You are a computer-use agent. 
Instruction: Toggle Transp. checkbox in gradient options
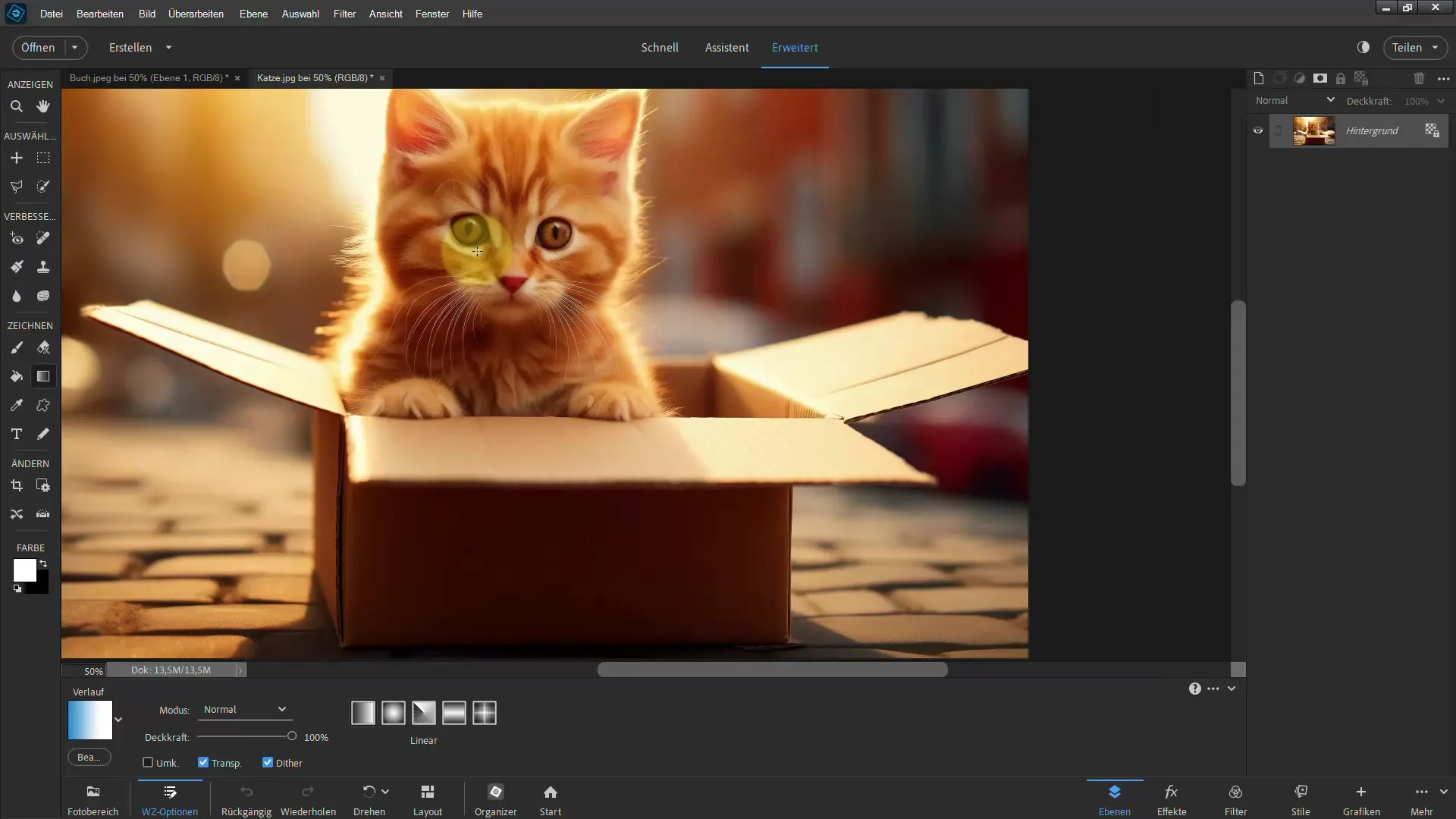205,762
